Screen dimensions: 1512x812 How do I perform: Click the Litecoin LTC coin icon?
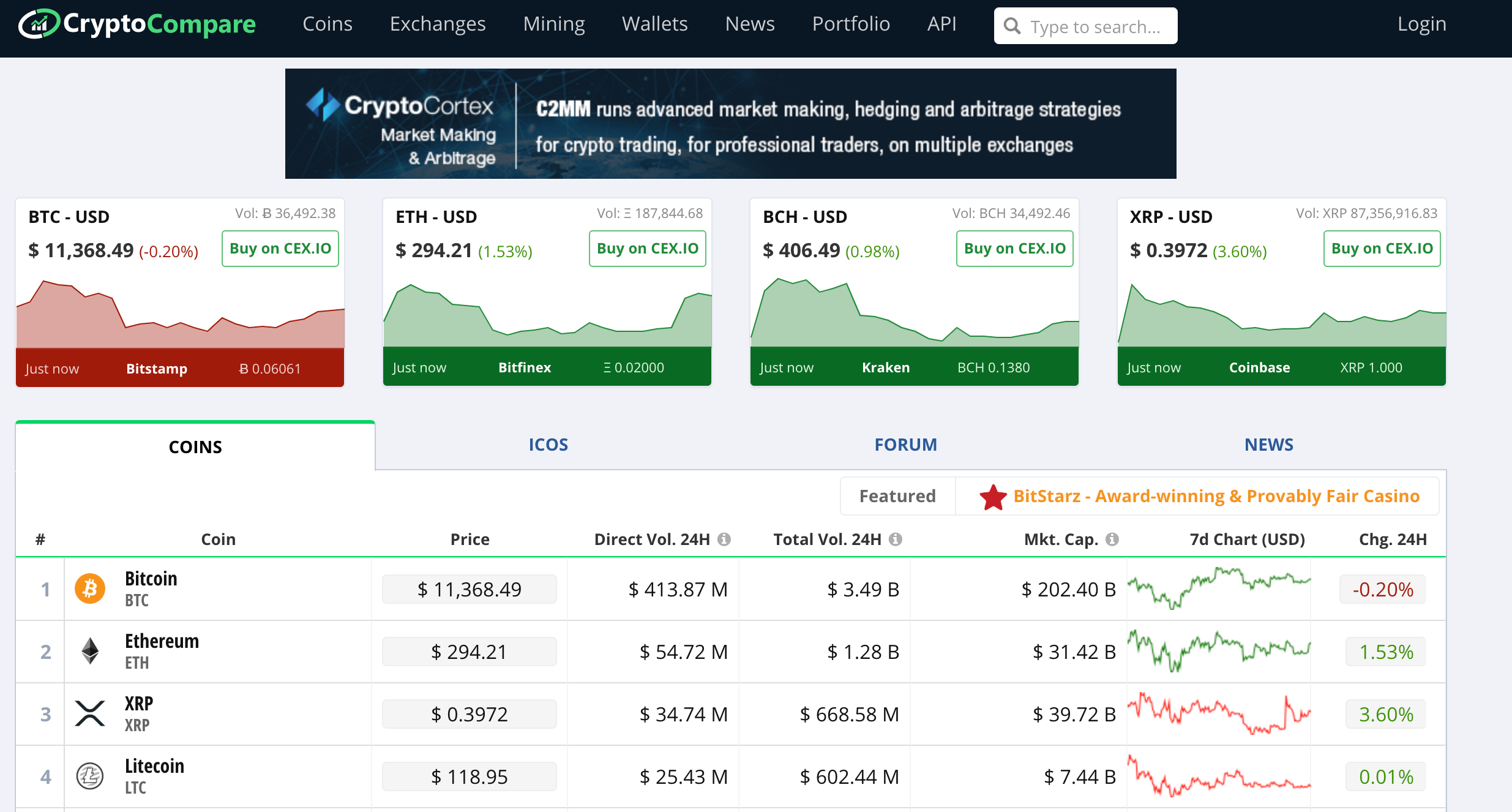89,777
